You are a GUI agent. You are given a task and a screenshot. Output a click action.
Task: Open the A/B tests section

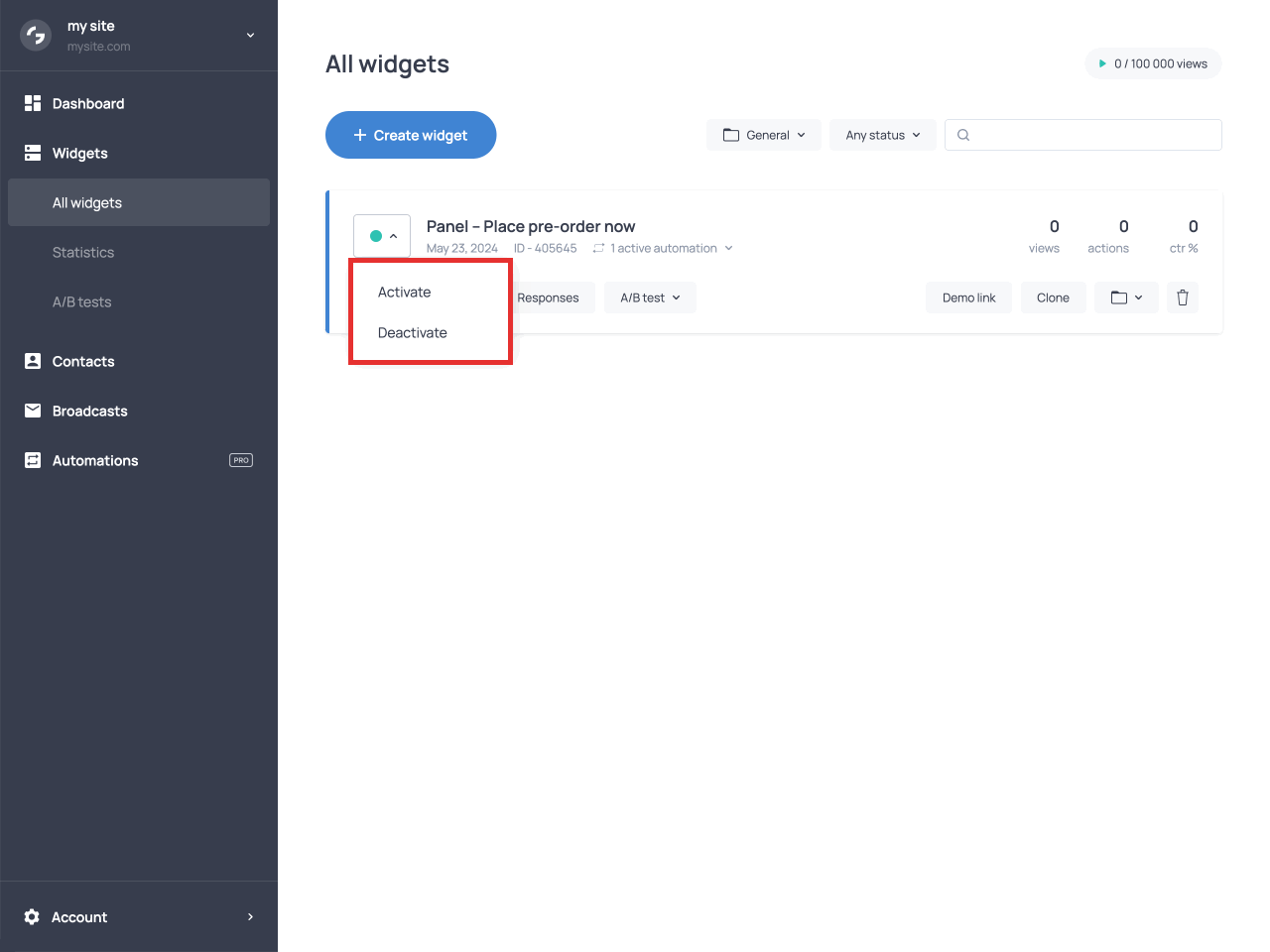point(81,301)
